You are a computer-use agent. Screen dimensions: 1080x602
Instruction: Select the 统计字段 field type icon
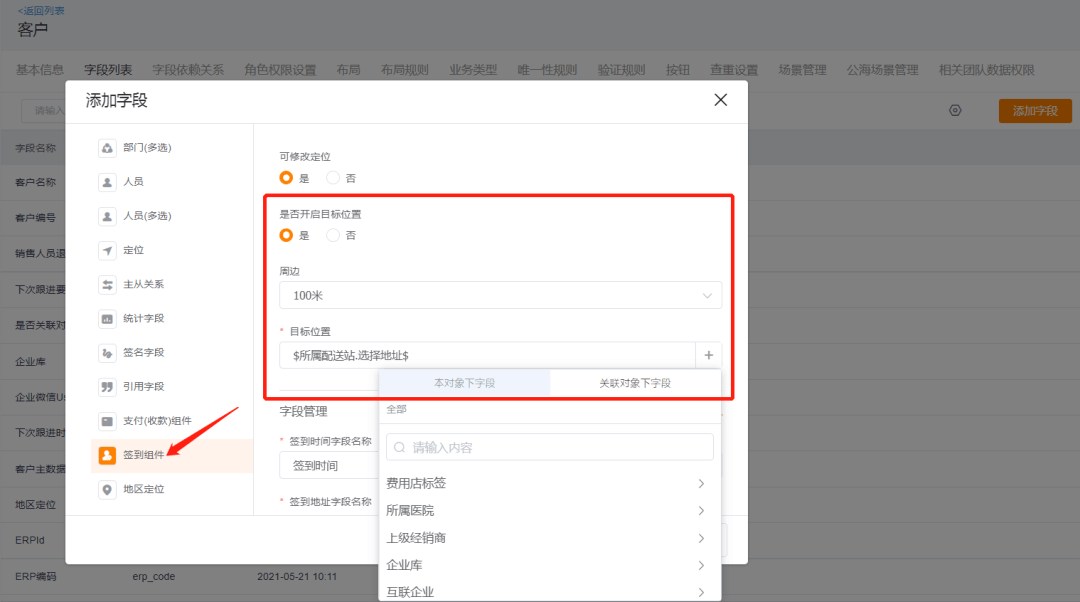click(107, 319)
